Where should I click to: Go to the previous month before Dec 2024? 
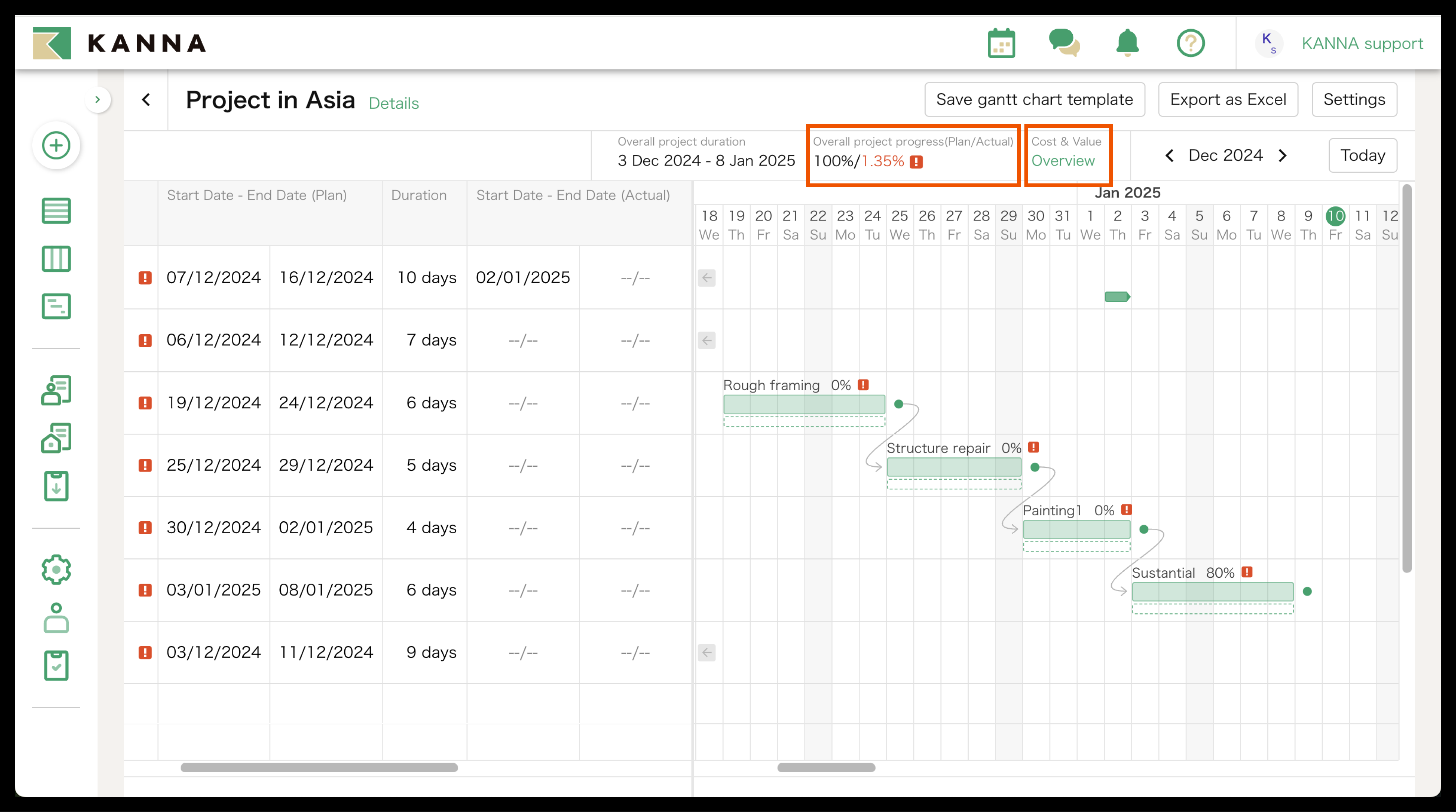click(1169, 156)
